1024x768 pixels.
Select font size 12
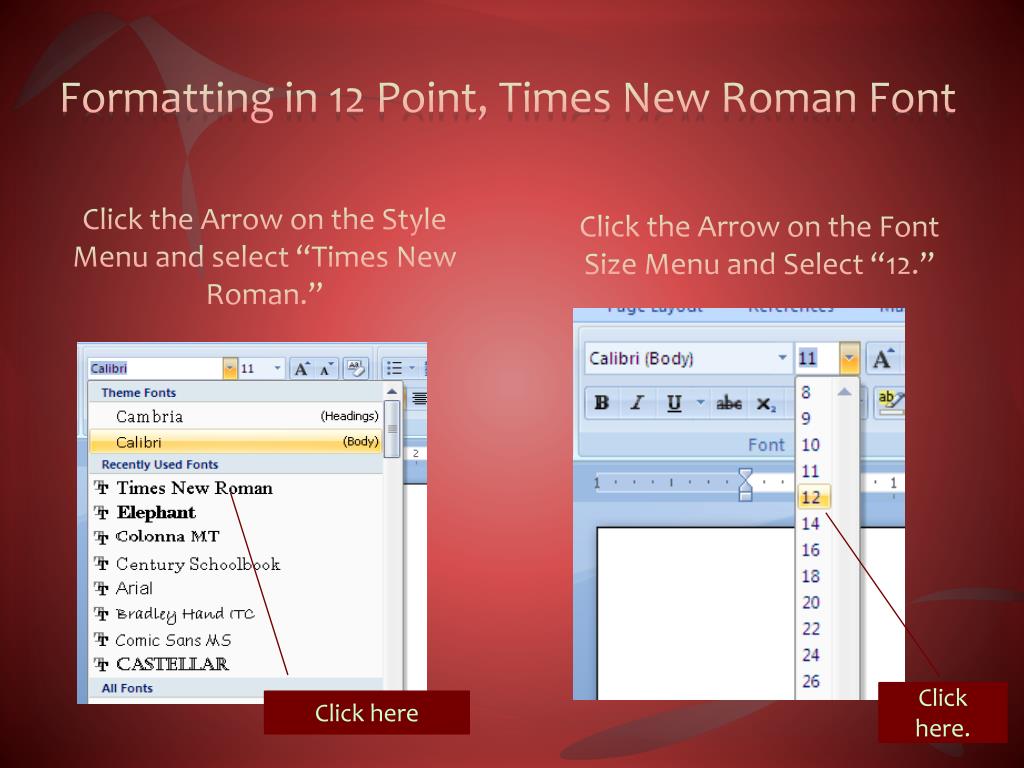pyautogui.click(x=813, y=497)
